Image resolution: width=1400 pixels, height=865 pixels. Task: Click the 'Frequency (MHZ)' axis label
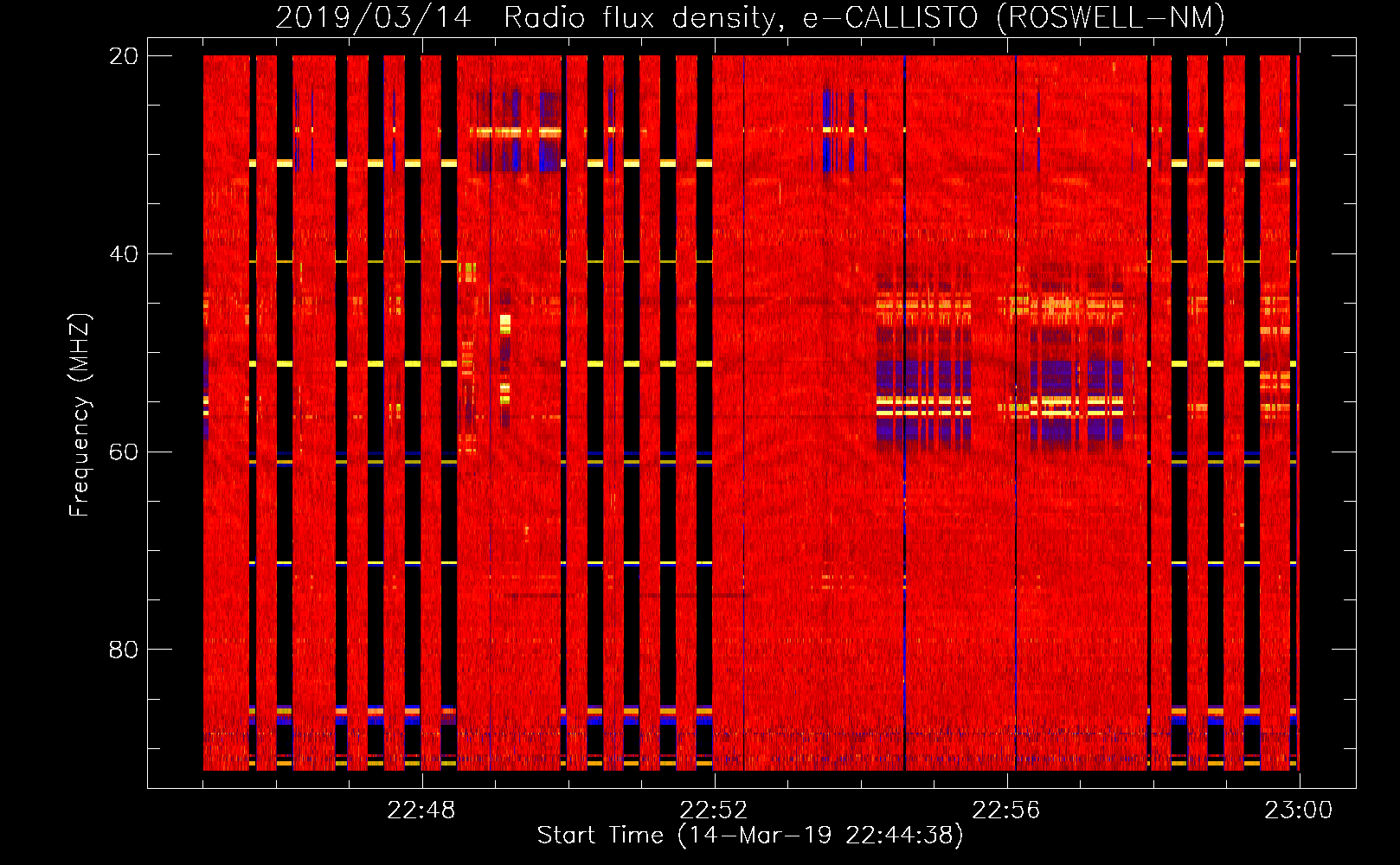coord(80,415)
